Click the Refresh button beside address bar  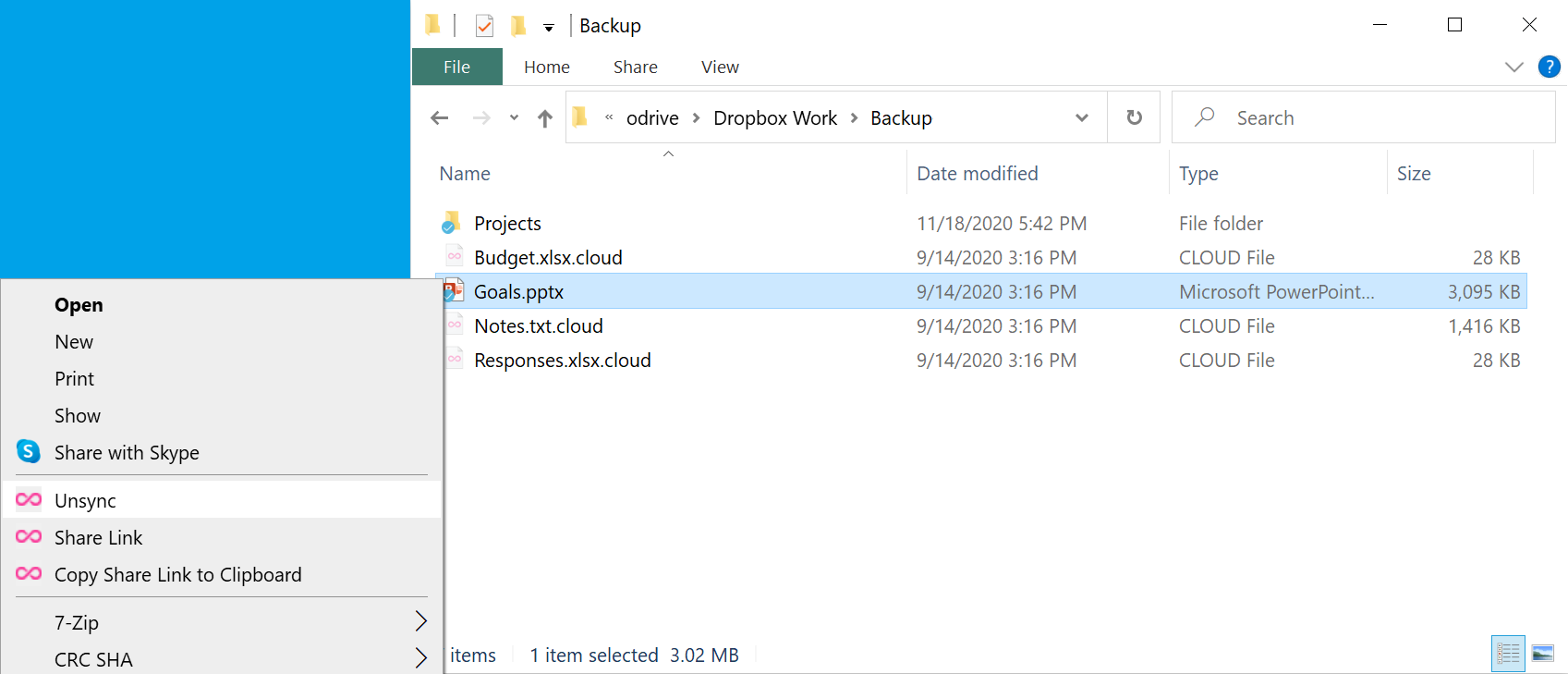(1134, 117)
